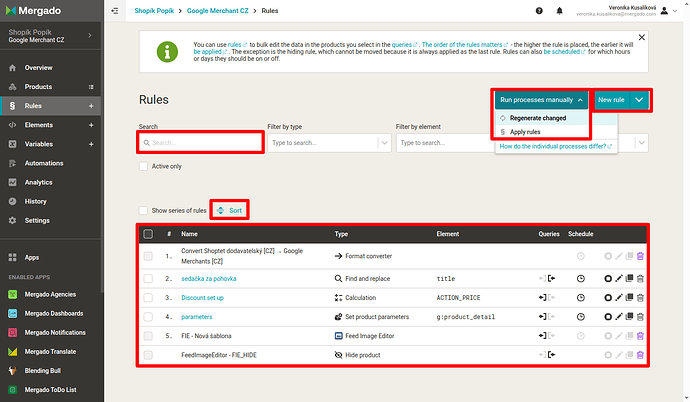Open schedule clock for 'Discount set up' rule
This screenshot has height=402, width=690.
tap(581, 298)
